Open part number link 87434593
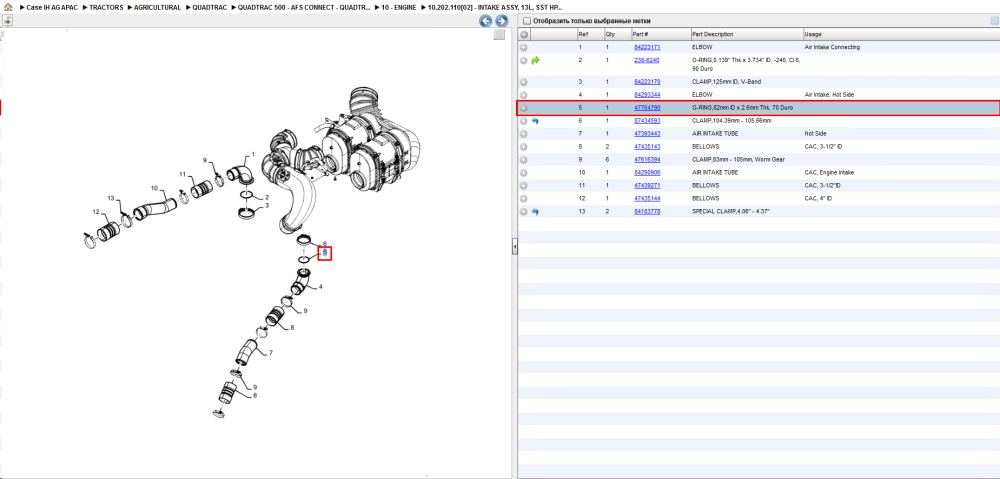Viewport: 1000px width, 479px height. (x=647, y=121)
